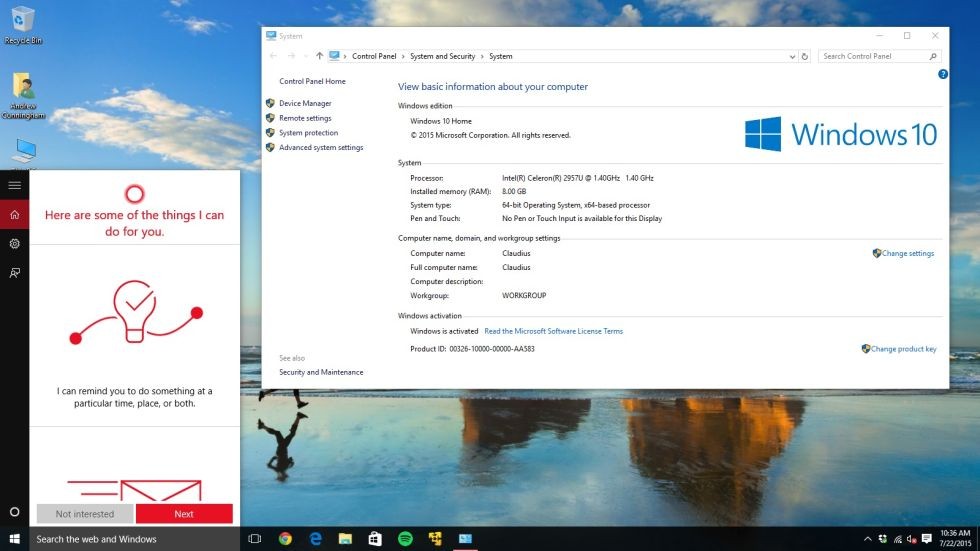Image resolution: width=980 pixels, height=551 pixels.
Task: Launch Spotify from taskbar
Action: pos(405,539)
